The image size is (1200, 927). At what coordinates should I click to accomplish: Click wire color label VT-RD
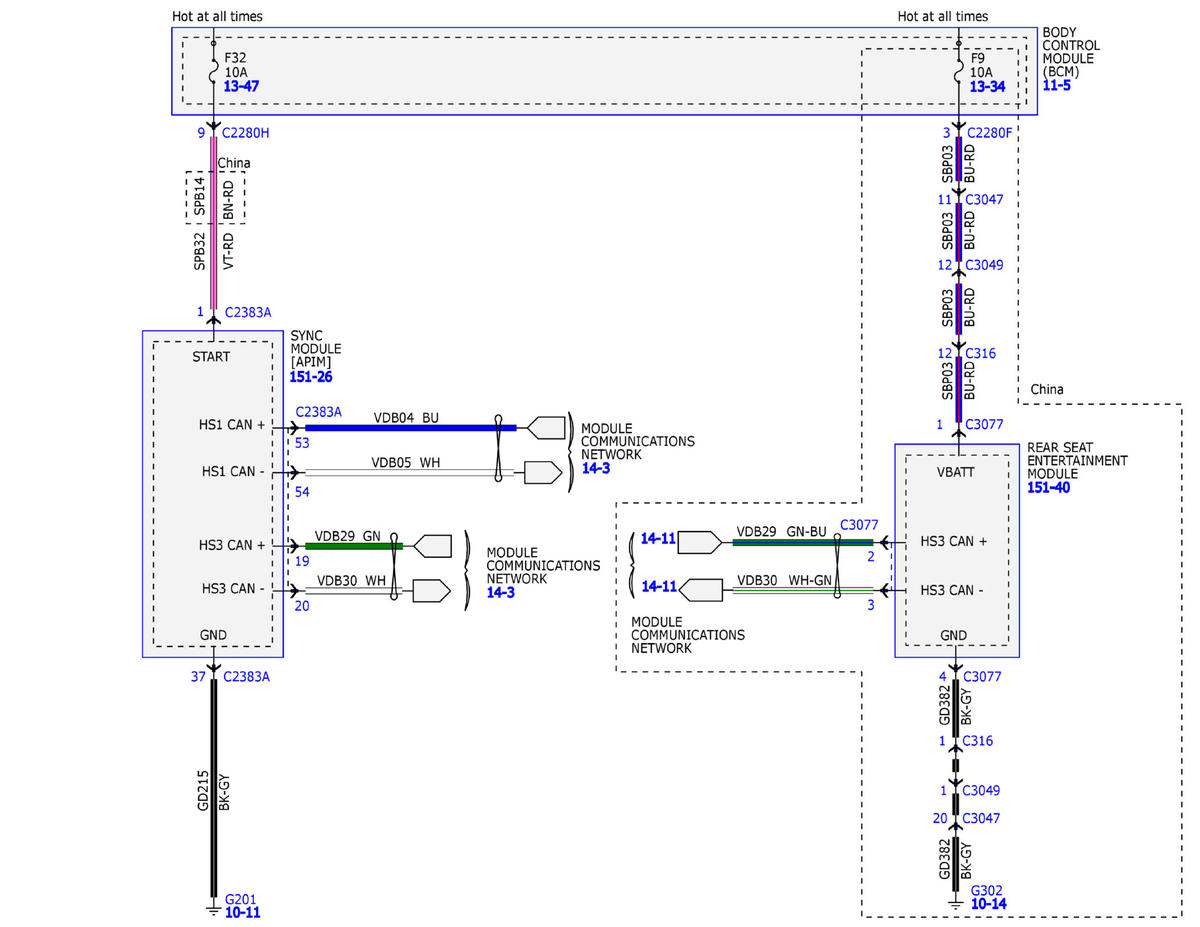click(x=228, y=251)
